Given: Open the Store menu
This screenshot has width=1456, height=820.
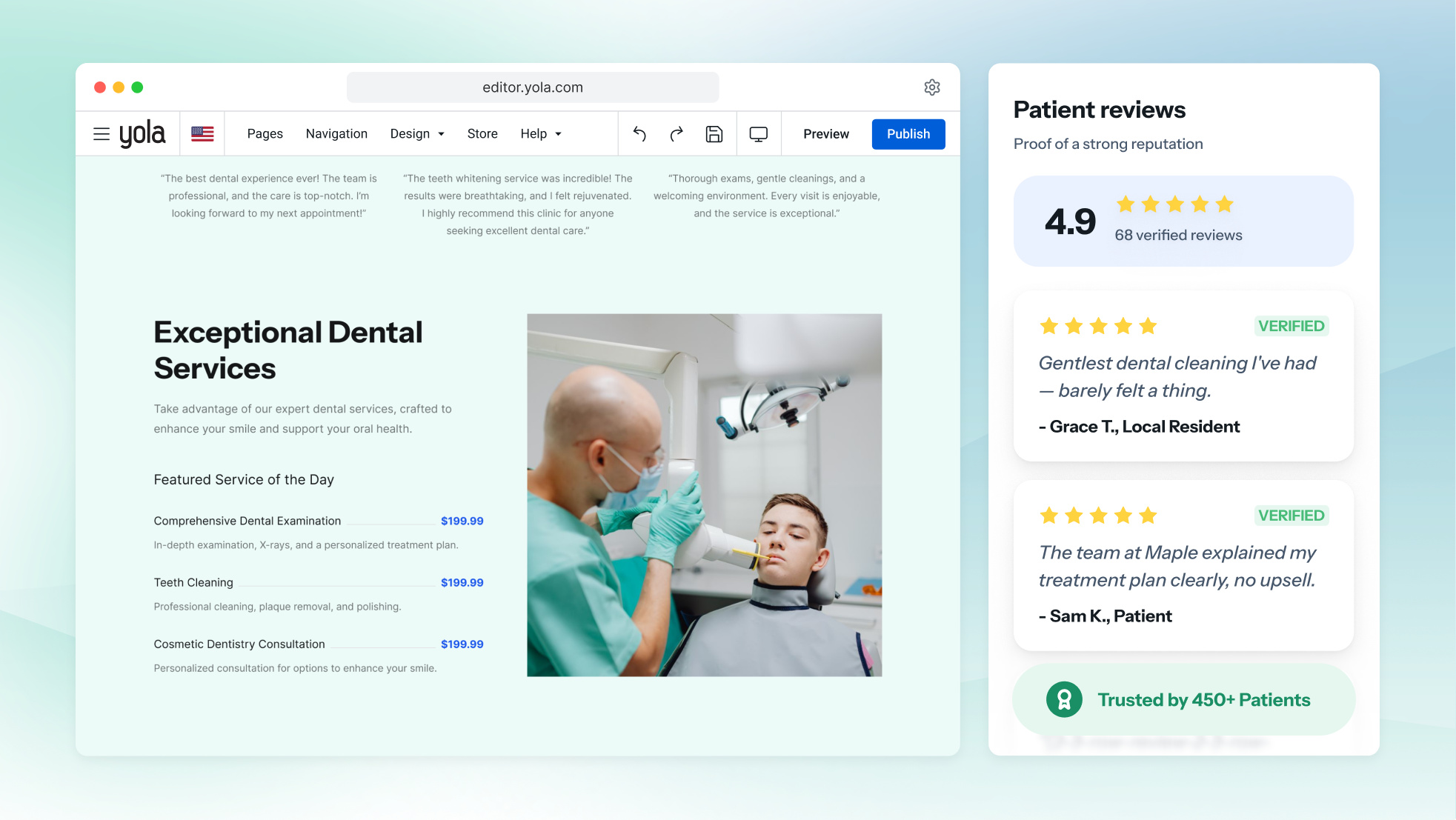Looking at the screenshot, I should [x=482, y=134].
